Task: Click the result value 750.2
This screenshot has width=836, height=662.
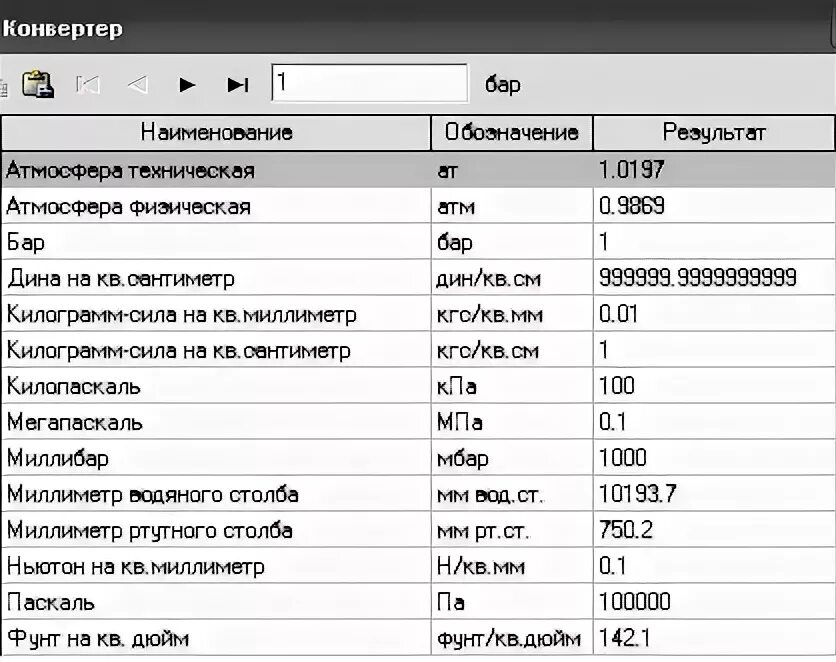Action: tap(626, 530)
